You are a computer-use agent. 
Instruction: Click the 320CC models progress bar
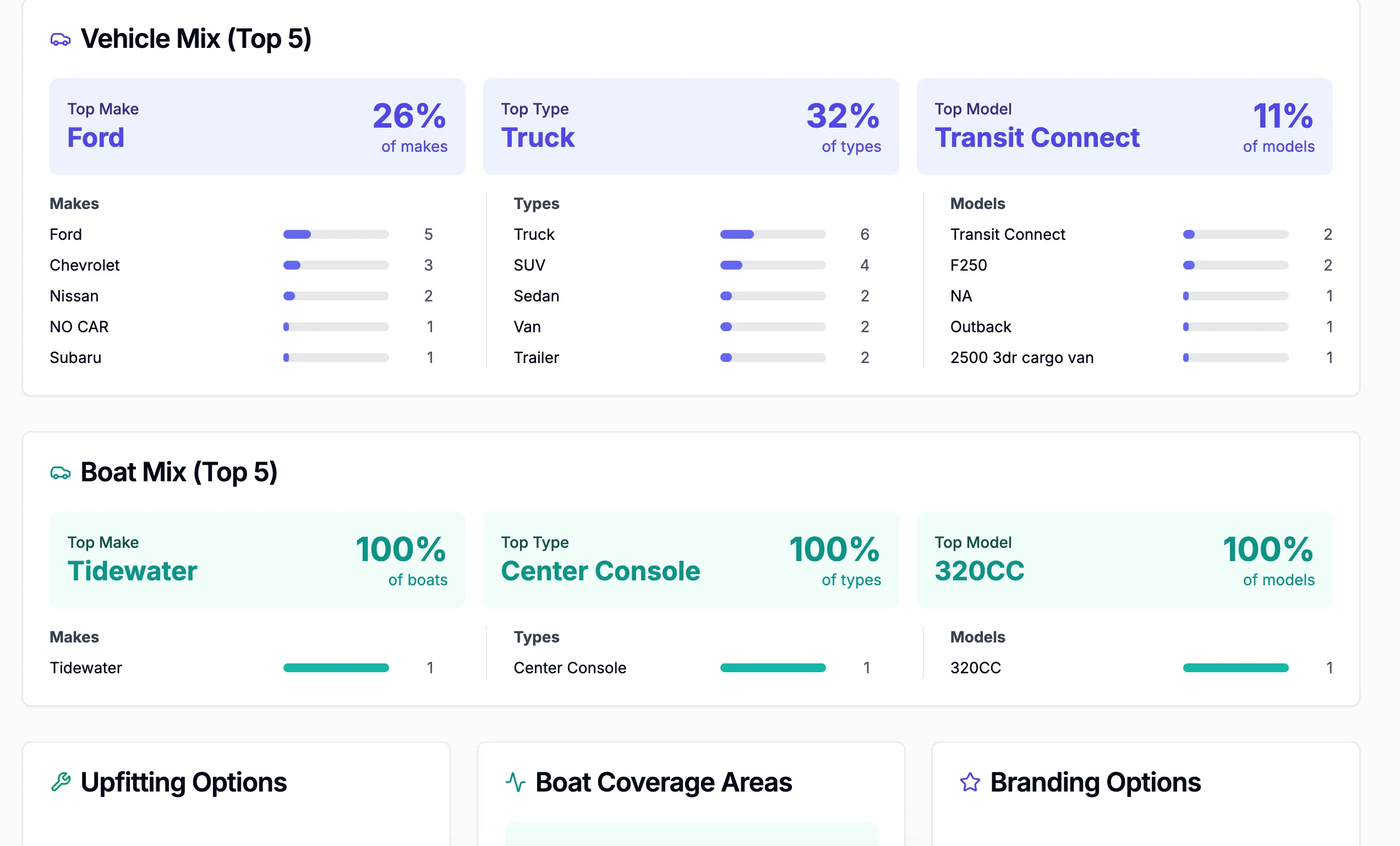click(x=1236, y=668)
